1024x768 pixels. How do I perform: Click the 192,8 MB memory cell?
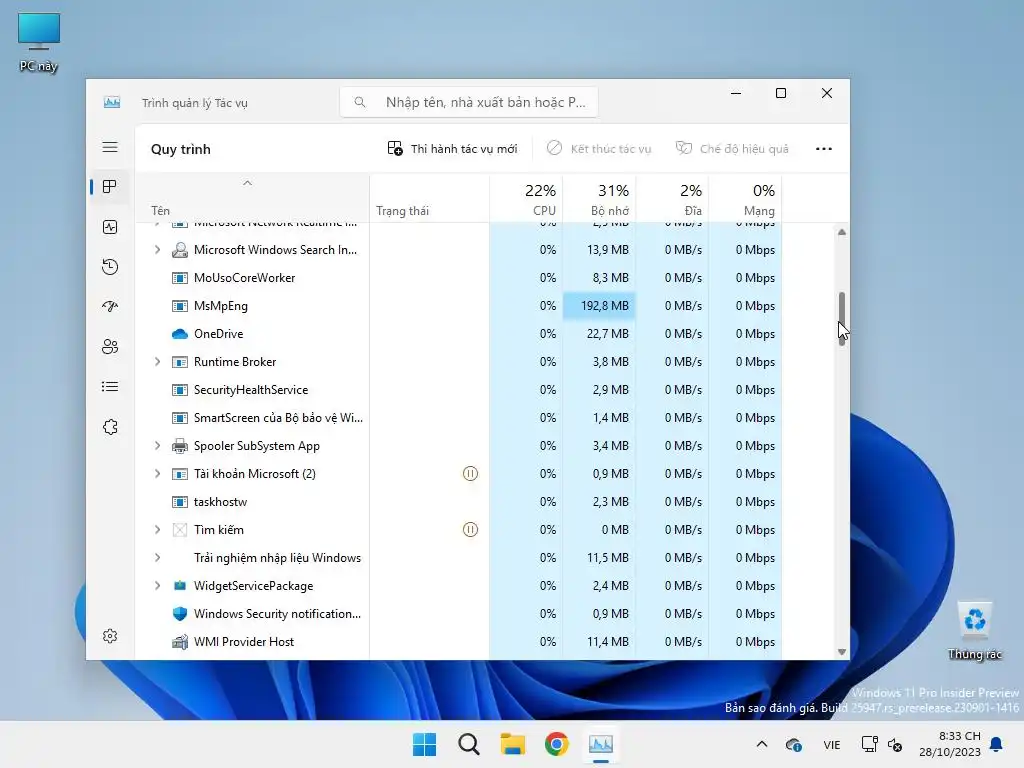click(x=599, y=306)
